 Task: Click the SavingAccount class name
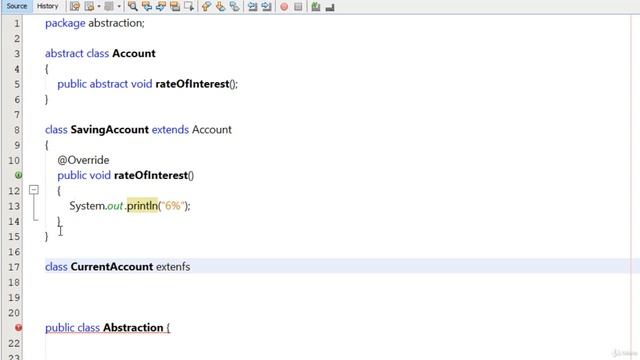click(x=109, y=130)
